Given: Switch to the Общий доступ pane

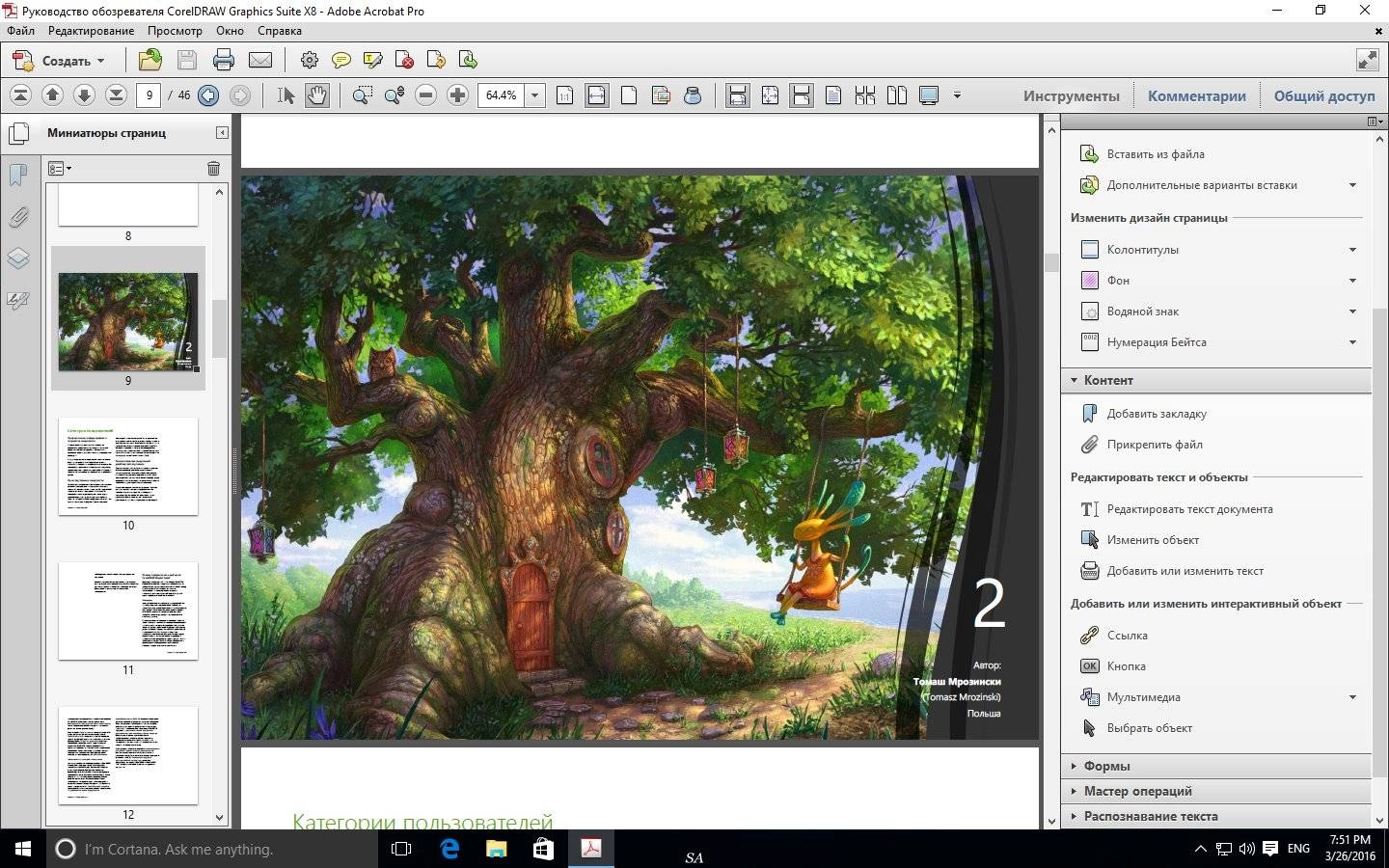Looking at the screenshot, I should pyautogui.click(x=1324, y=95).
